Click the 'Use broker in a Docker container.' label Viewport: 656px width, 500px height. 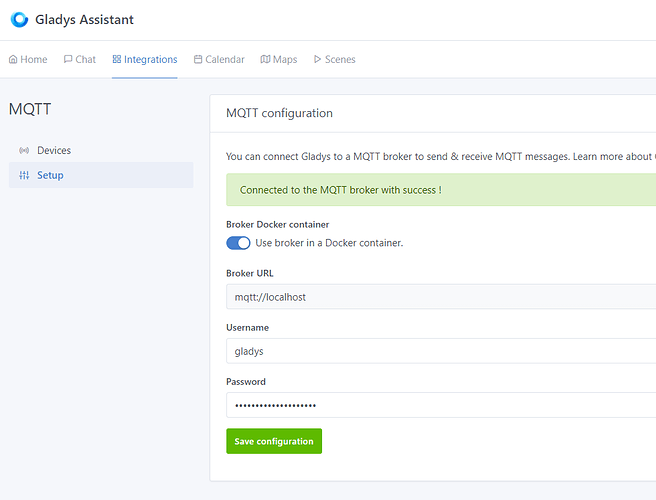coord(329,243)
